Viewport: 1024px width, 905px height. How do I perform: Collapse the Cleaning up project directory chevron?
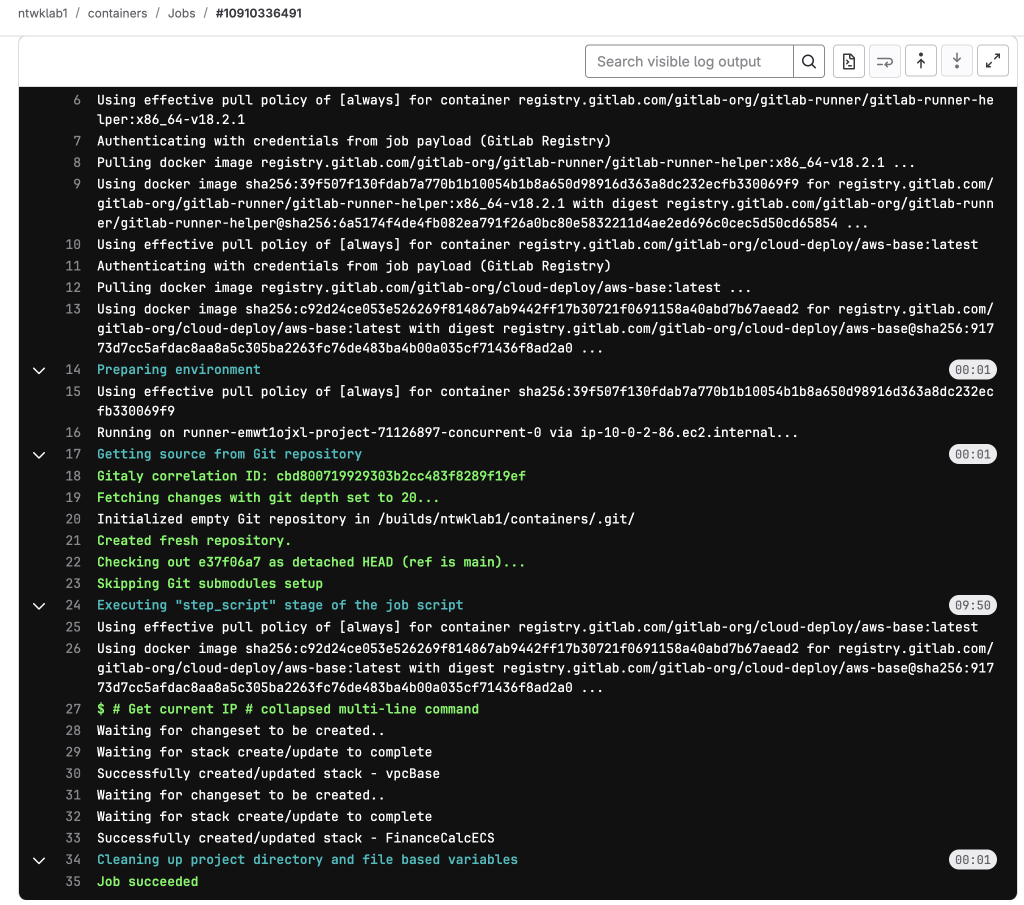click(x=39, y=860)
